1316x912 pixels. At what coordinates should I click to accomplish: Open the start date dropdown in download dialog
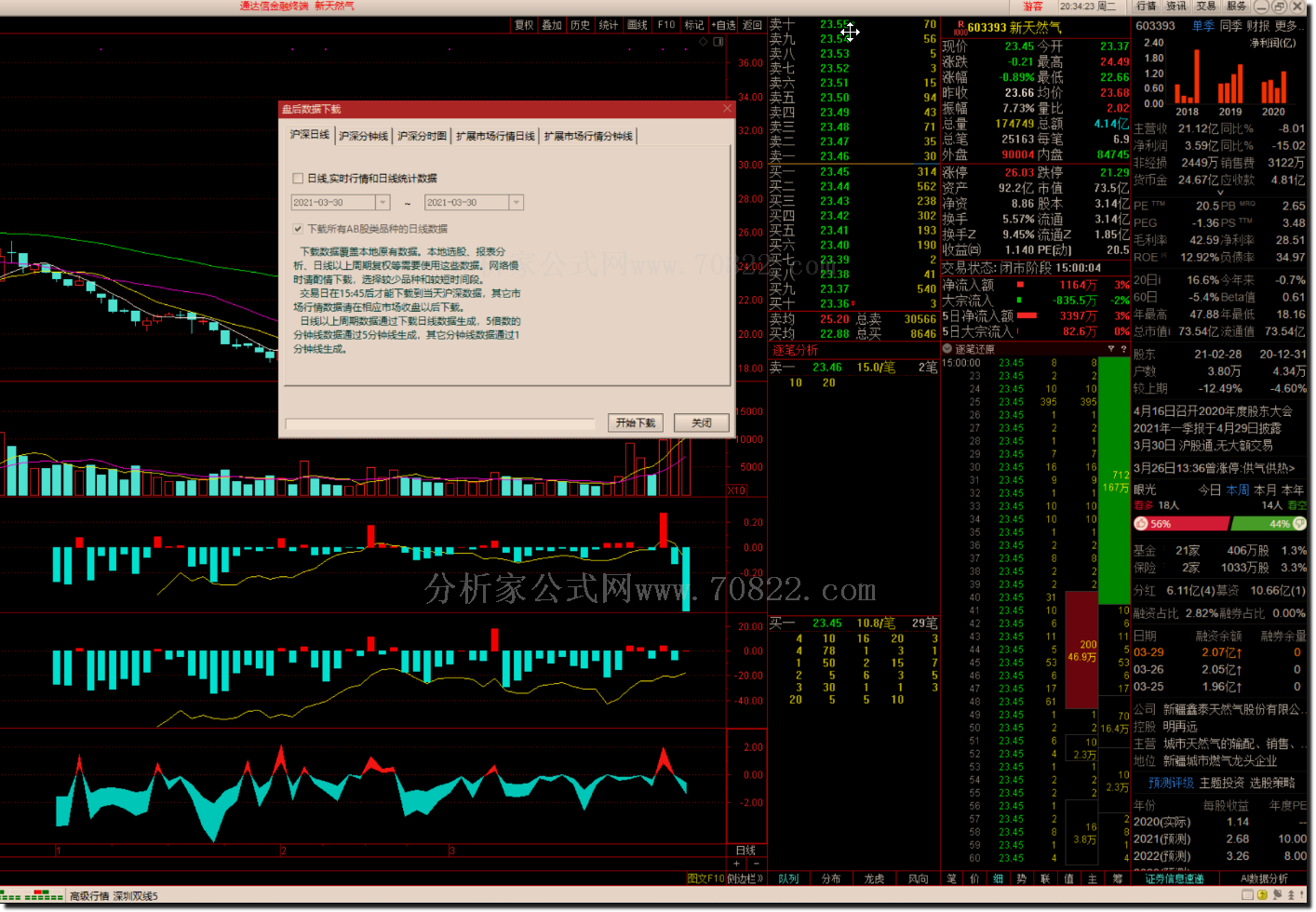pos(383,202)
